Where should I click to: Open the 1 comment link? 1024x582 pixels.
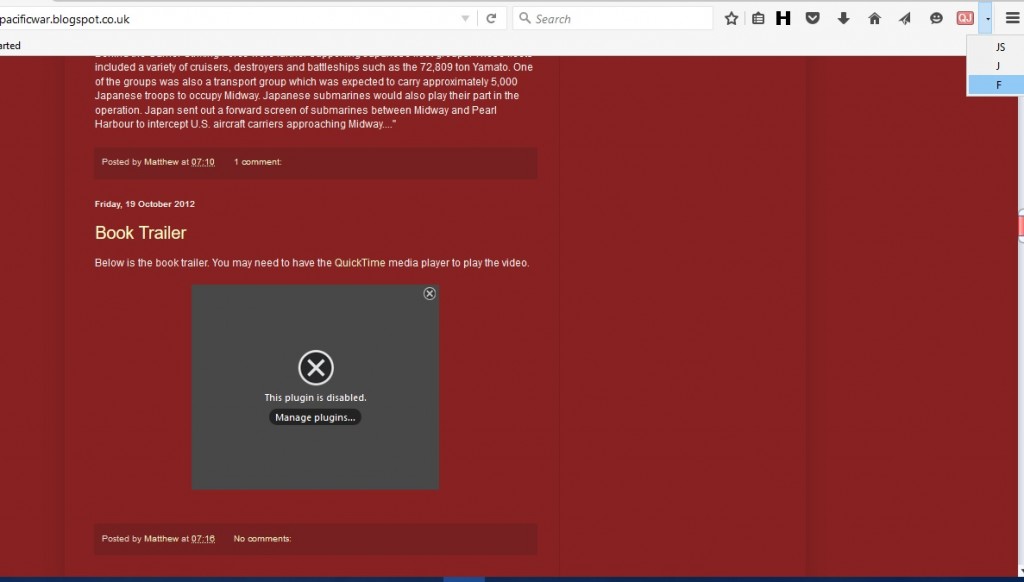pyautogui.click(x=257, y=162)
